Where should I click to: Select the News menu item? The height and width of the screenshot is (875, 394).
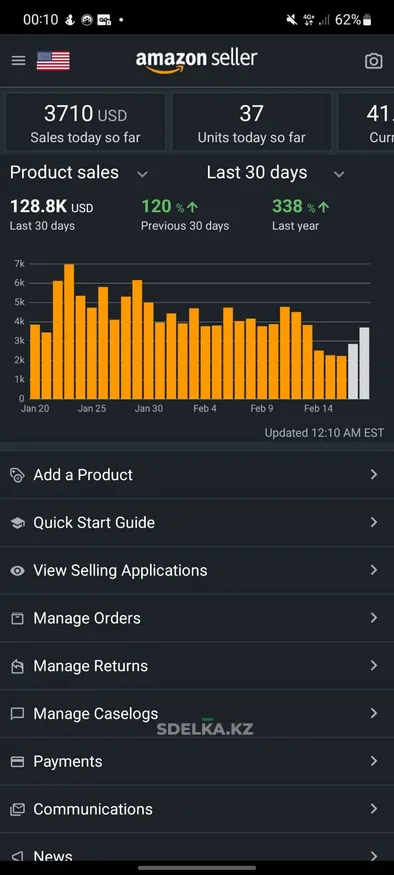pos(197,854)
